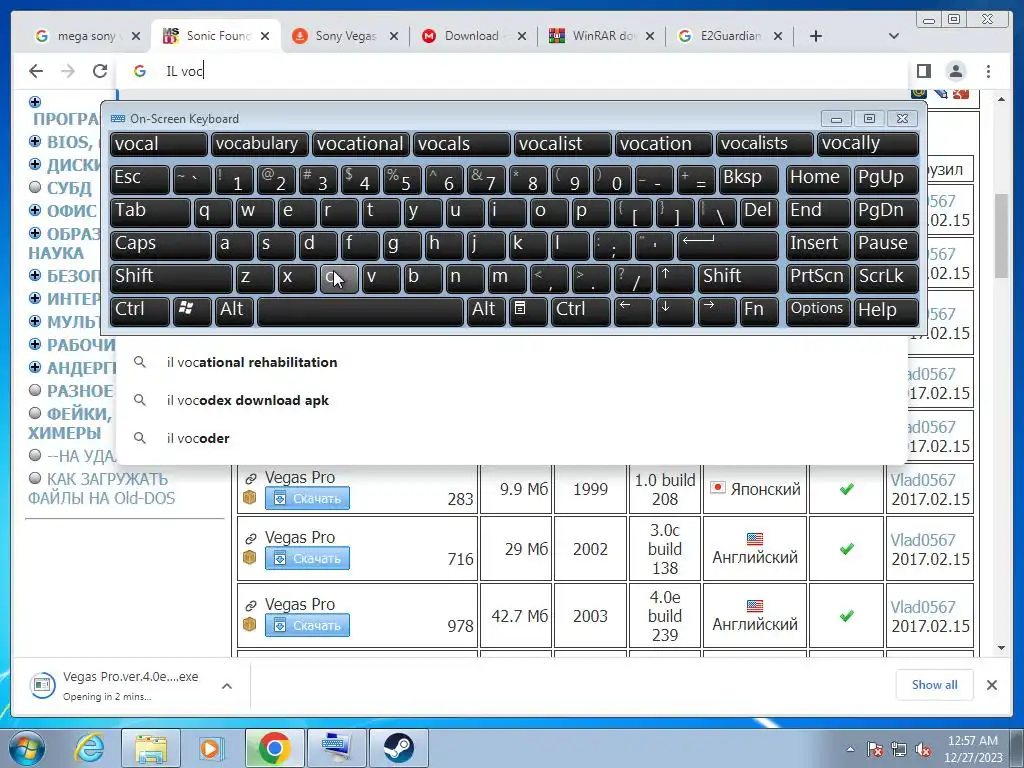Choose the 'vocational' word prediction
1024x768 pixels.
pyautogui.click(x=360, y=144)
